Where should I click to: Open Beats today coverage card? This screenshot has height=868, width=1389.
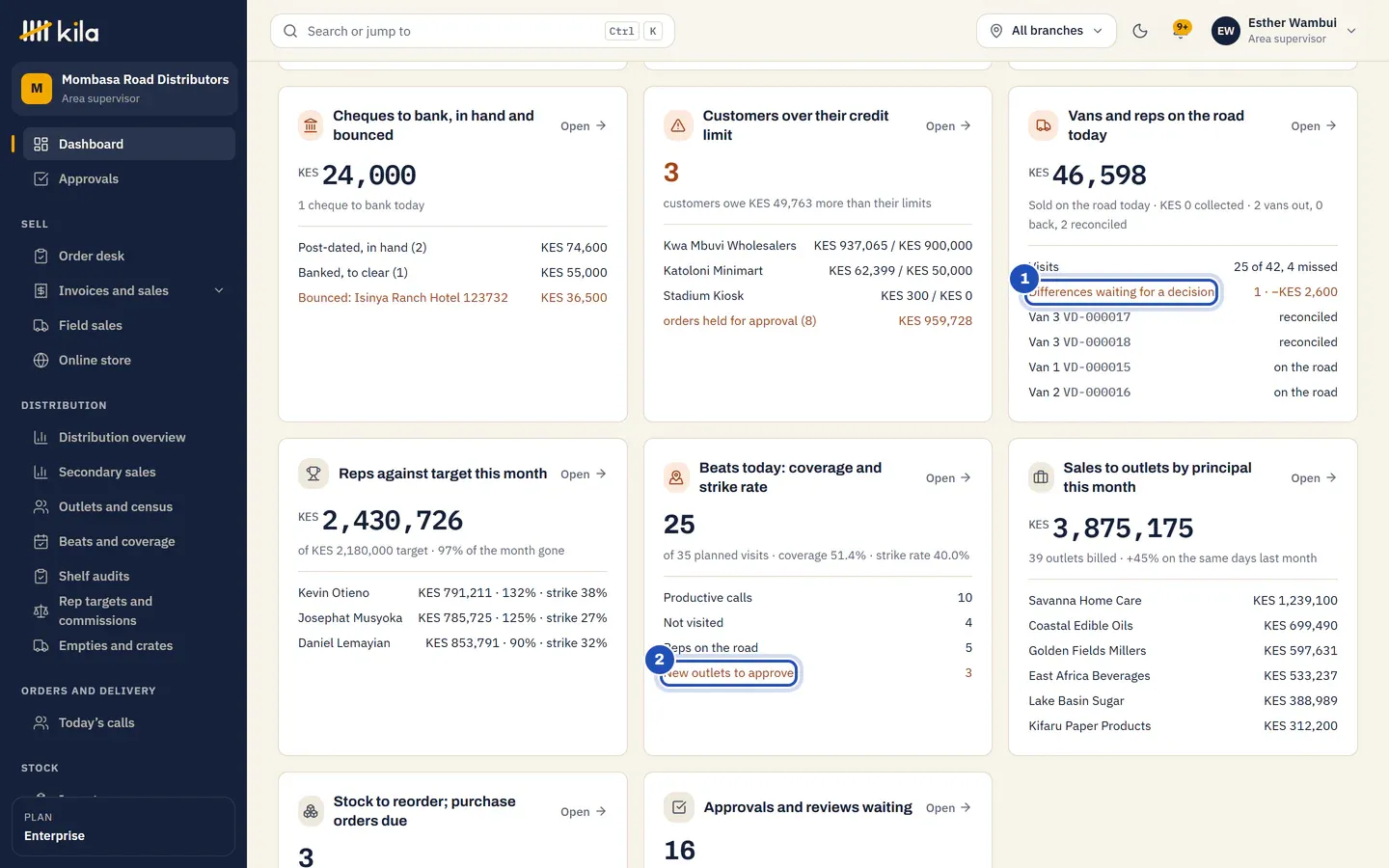point(948,477)
